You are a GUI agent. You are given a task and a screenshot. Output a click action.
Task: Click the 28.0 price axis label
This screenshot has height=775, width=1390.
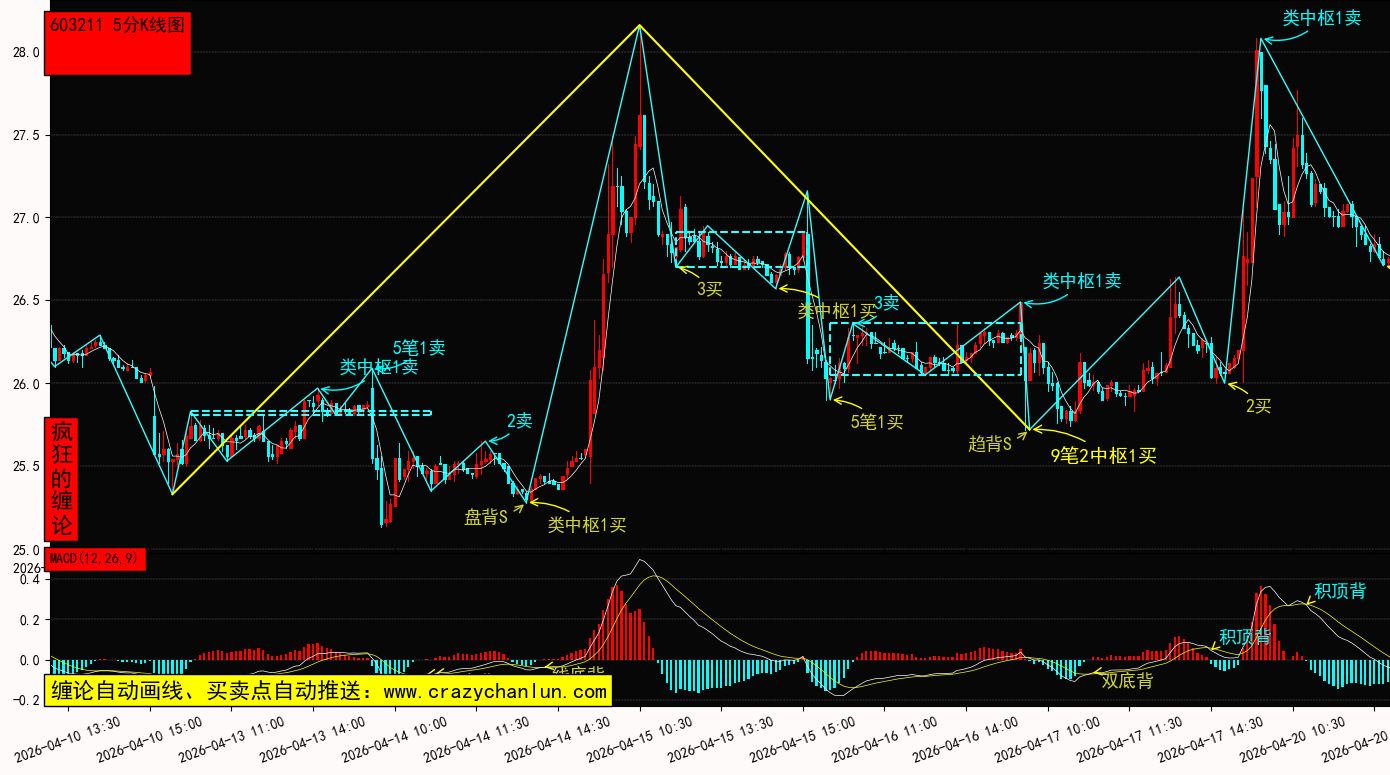26,52
